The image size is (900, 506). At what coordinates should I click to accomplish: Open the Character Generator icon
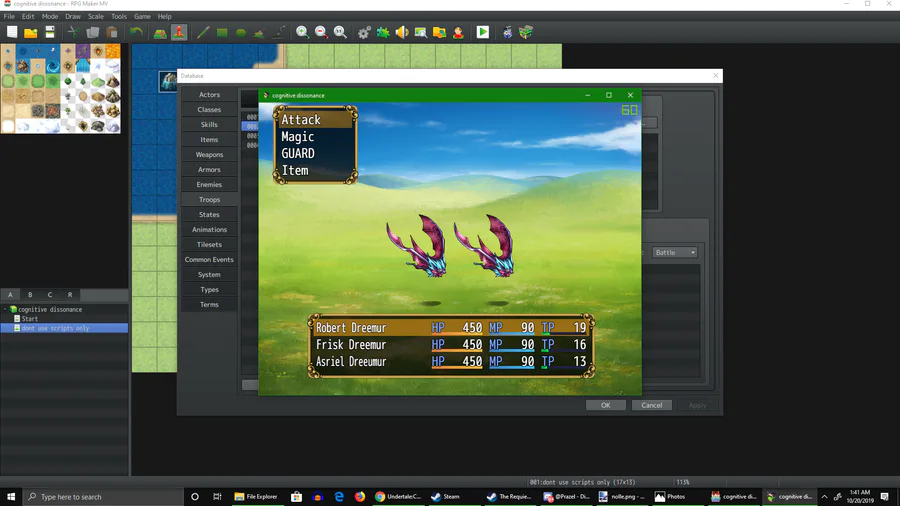[458, 32]
